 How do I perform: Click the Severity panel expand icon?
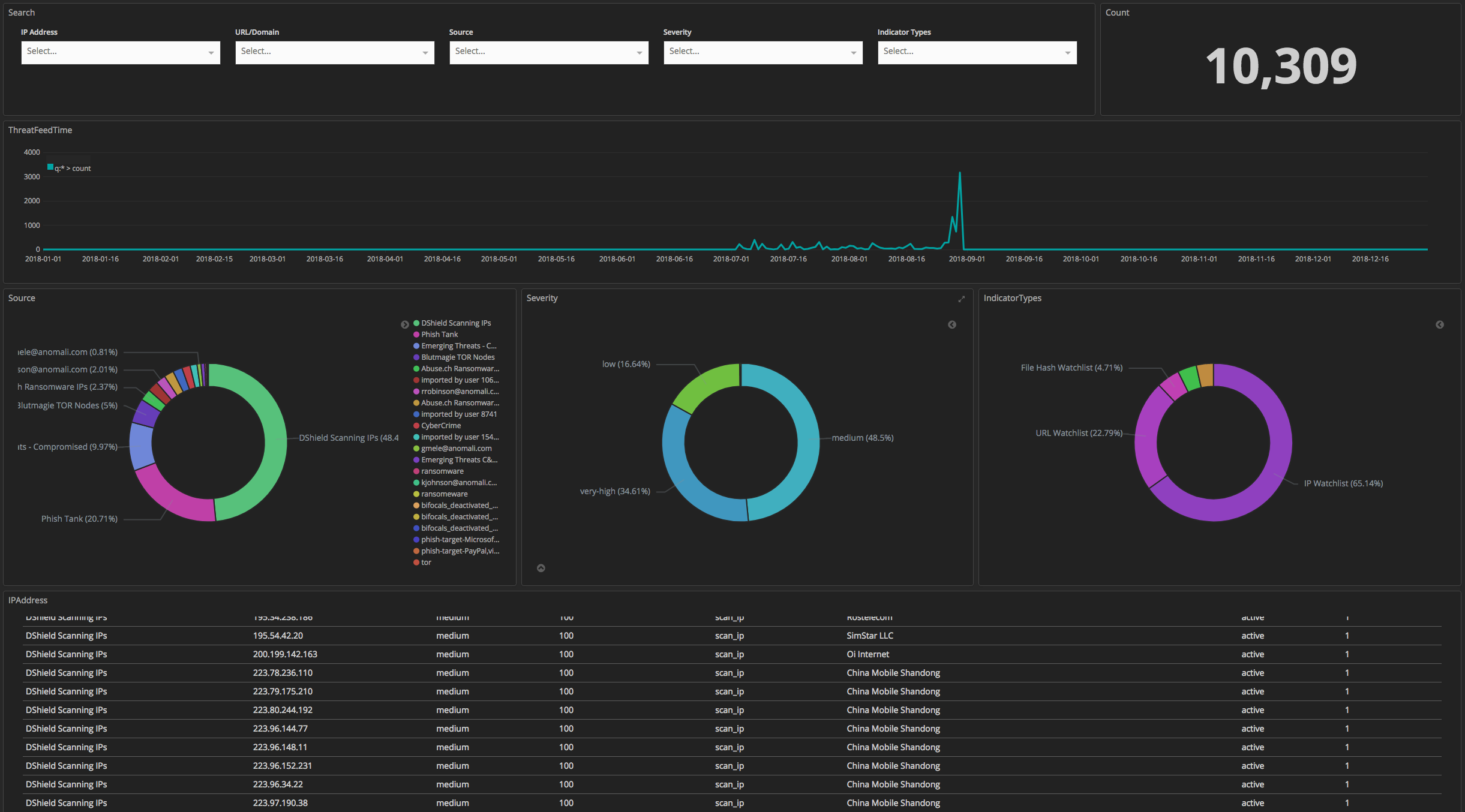pos(961,299)
